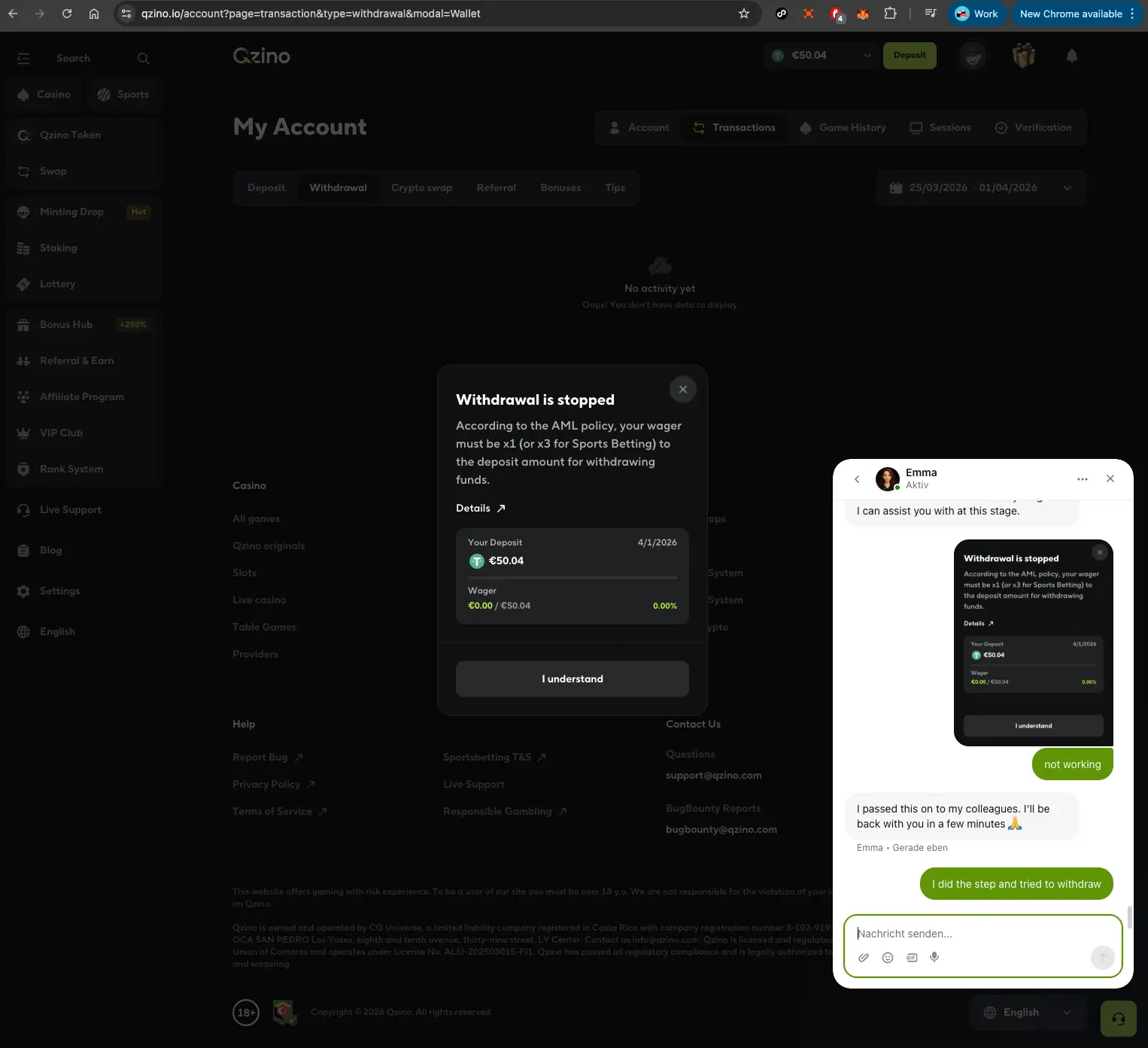Expand the €50.04 balance dropdown
This screenshot has width=1148, height=1048.
[x=867, y=56]
